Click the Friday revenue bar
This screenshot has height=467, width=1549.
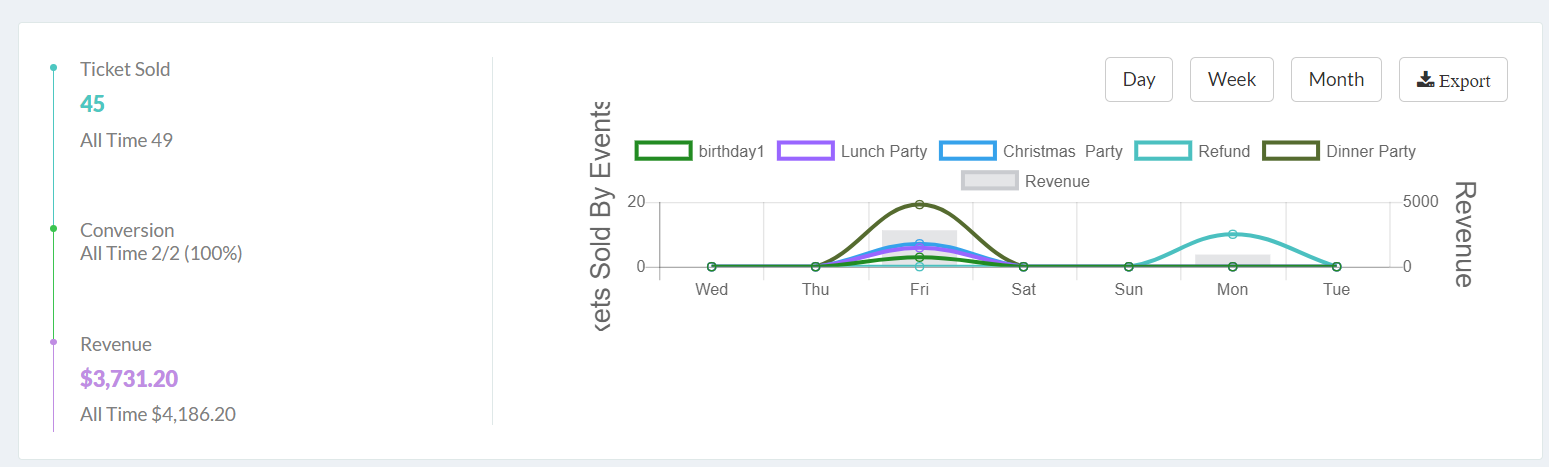919,248
